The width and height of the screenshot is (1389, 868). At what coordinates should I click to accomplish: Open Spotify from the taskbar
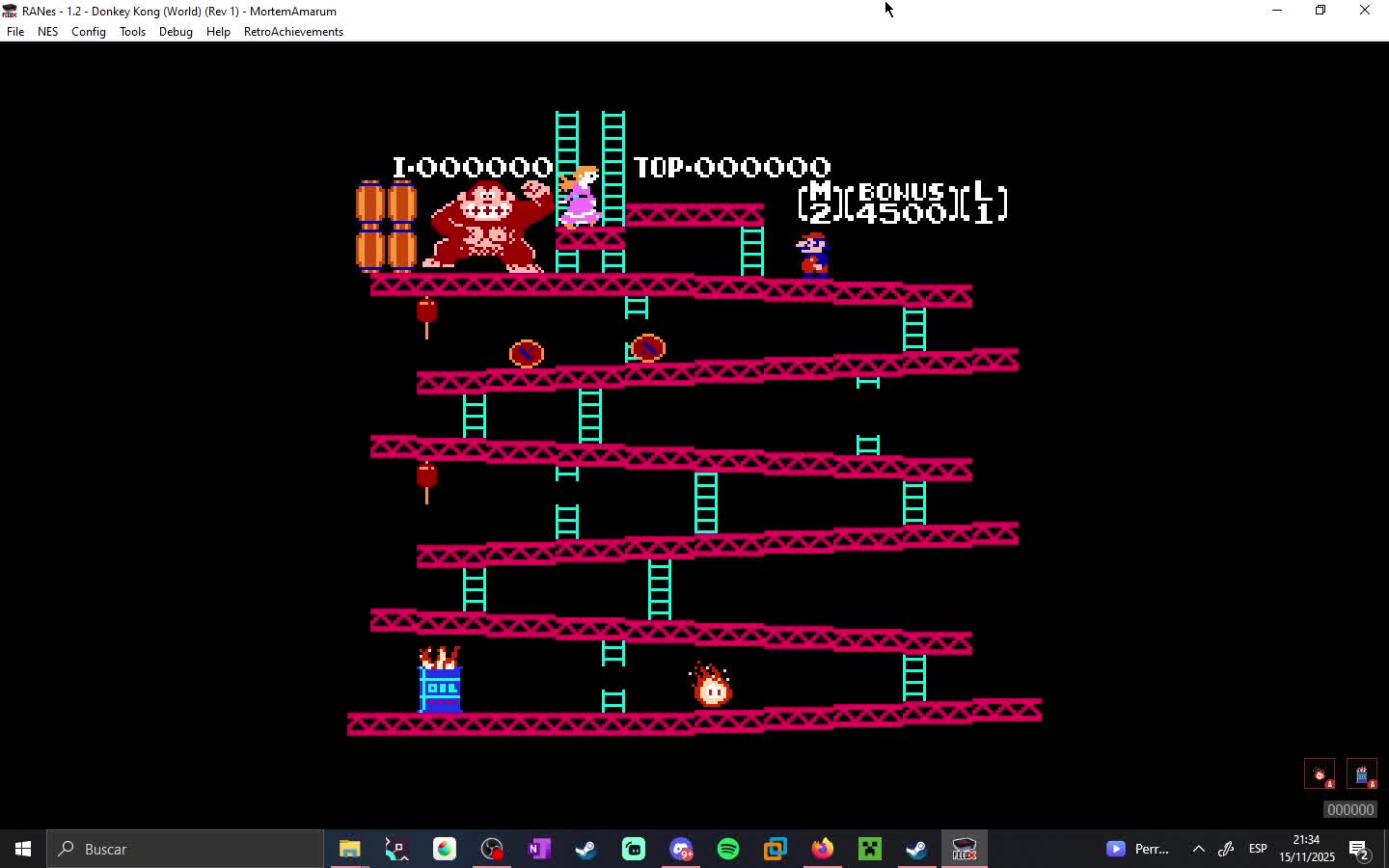(727, 849)
